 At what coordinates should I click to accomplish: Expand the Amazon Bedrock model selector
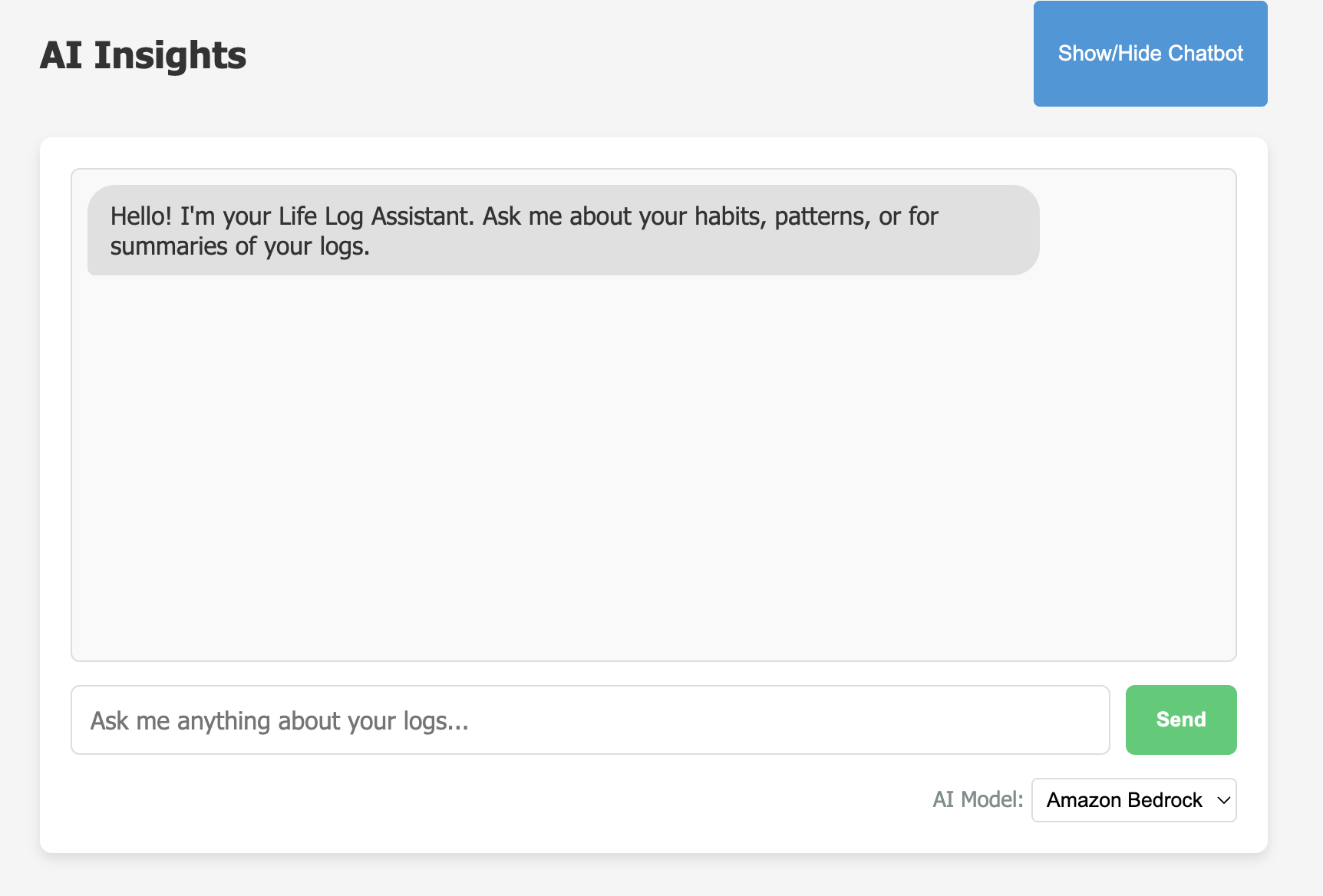[x=1133, y=800]
